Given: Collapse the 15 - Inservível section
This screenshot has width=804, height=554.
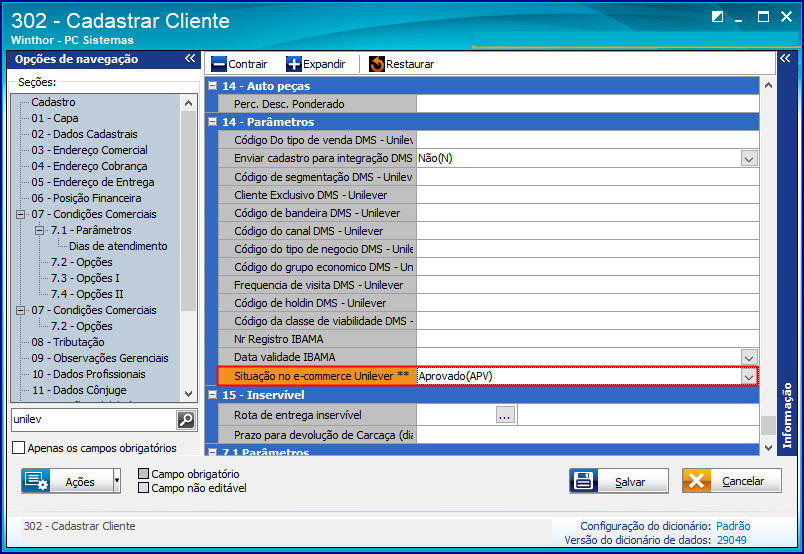Looking at the screenshot, I should [x=212, y=395].
